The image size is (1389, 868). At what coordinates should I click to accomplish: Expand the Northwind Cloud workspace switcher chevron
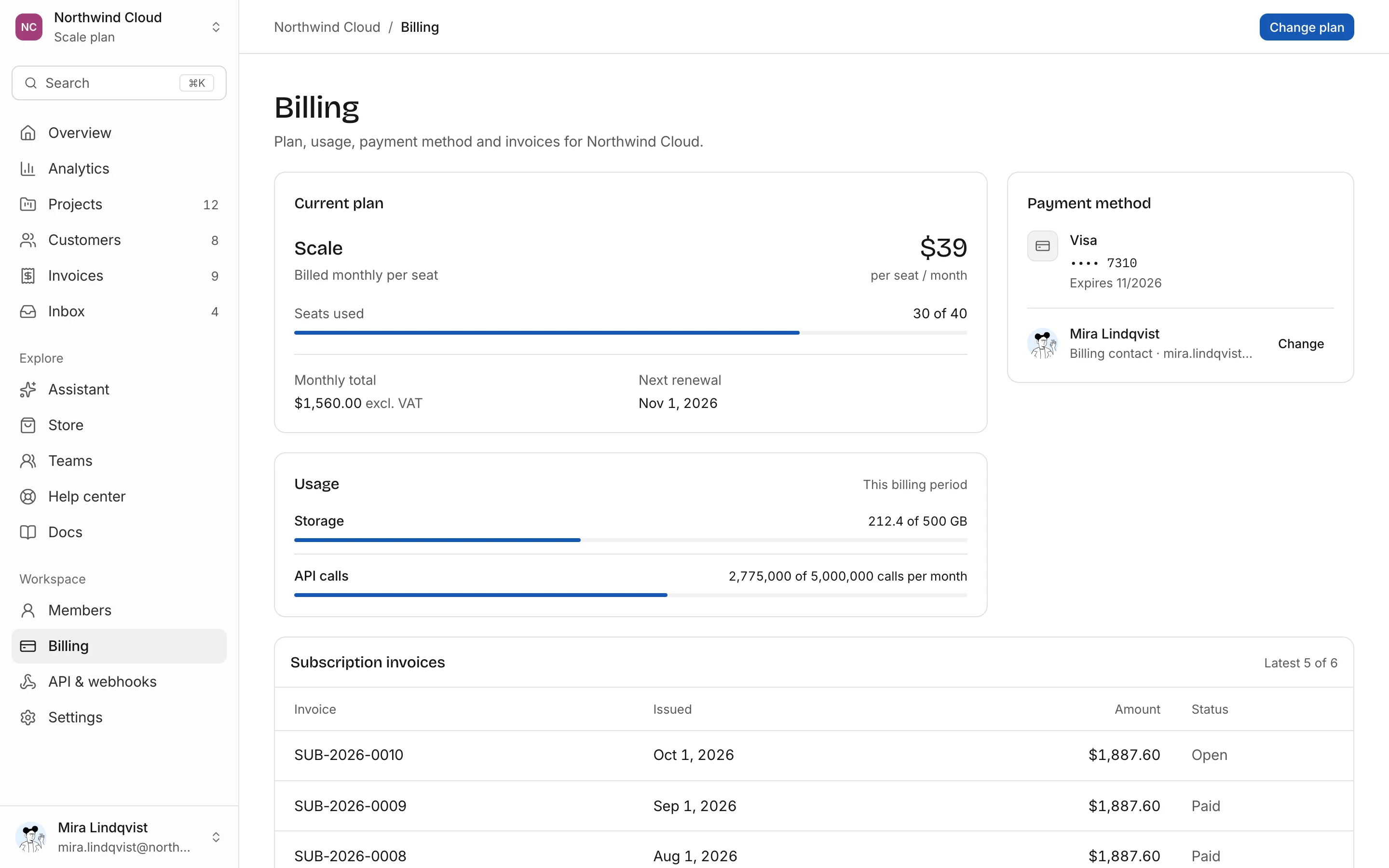point(216,27)
